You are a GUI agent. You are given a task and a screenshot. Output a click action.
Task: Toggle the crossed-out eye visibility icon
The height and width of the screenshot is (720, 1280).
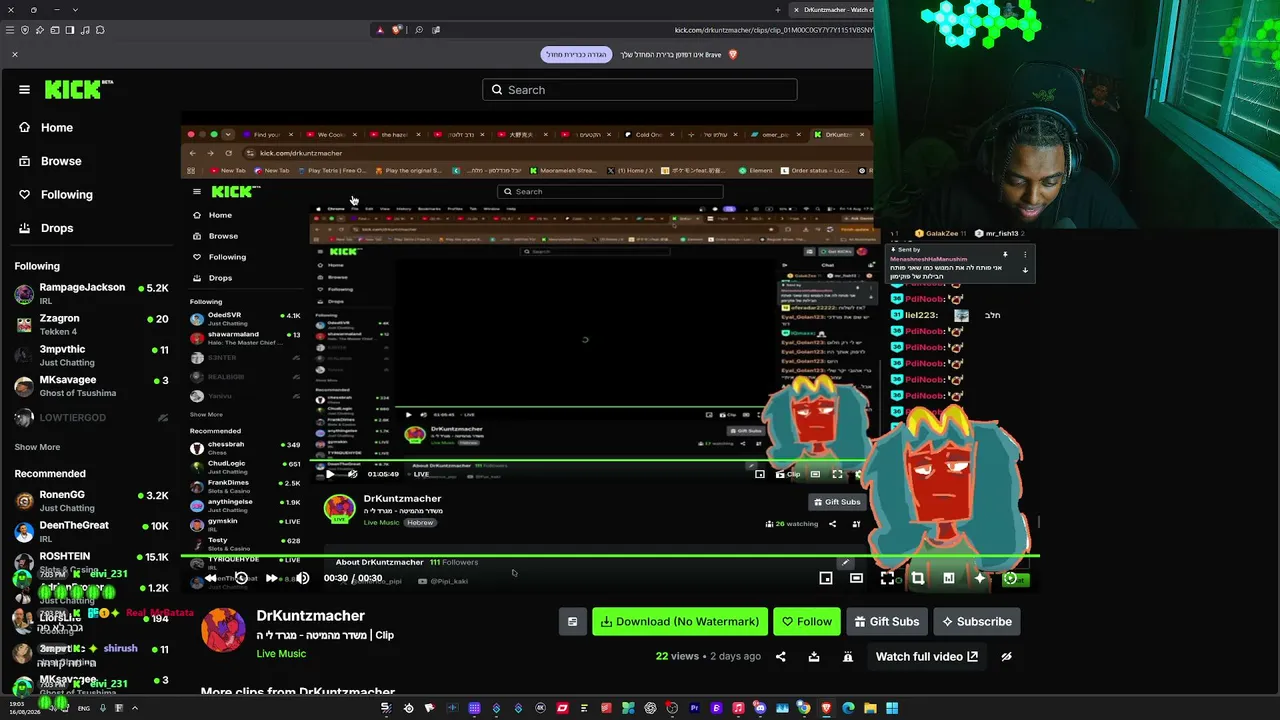(1007, 657)
